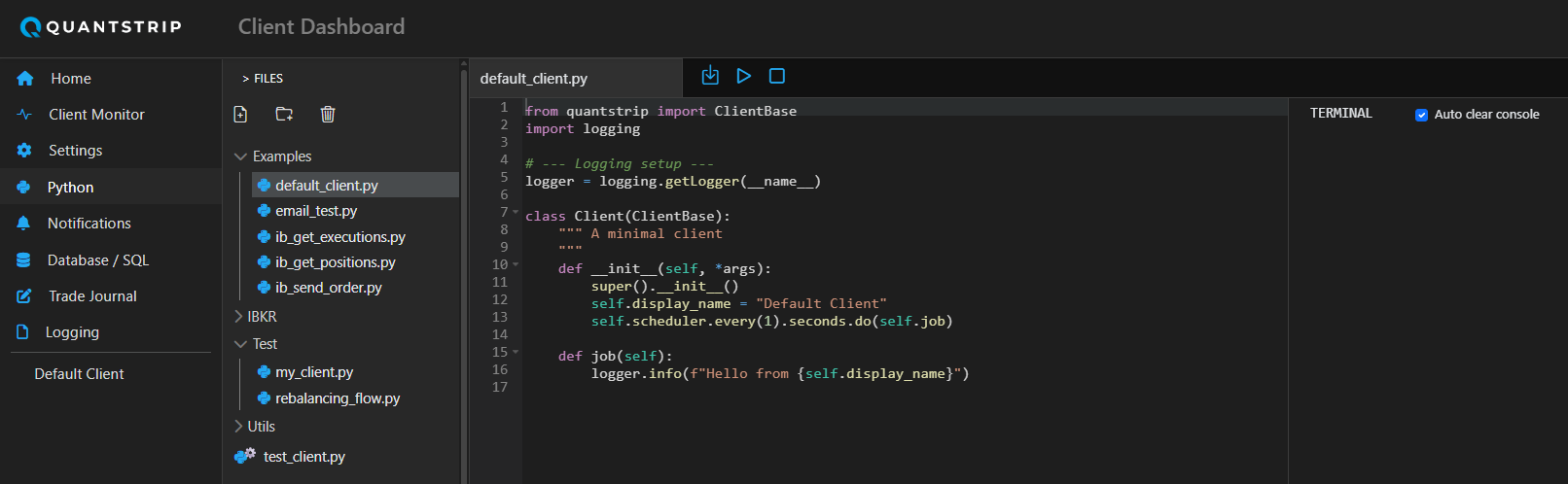Click the Python icon beside ib_get_executions.py
This screenshot has width=1568, height=484.
coord(264,236)
